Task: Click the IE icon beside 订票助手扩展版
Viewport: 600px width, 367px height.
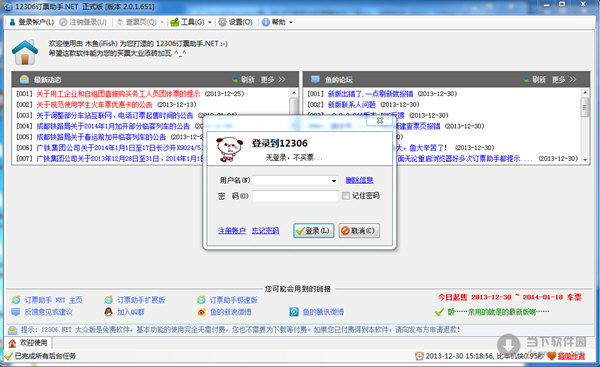Action: pyautogui.click(x=109, y=300)
